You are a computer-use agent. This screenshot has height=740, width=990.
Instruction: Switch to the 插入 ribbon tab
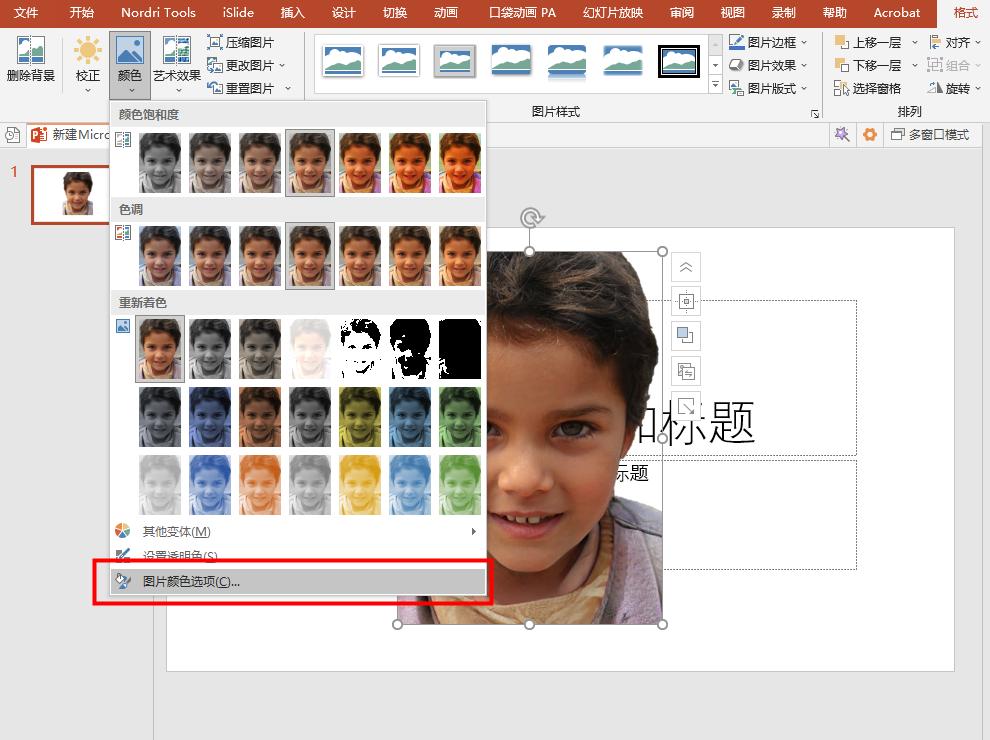coord(292,13)
